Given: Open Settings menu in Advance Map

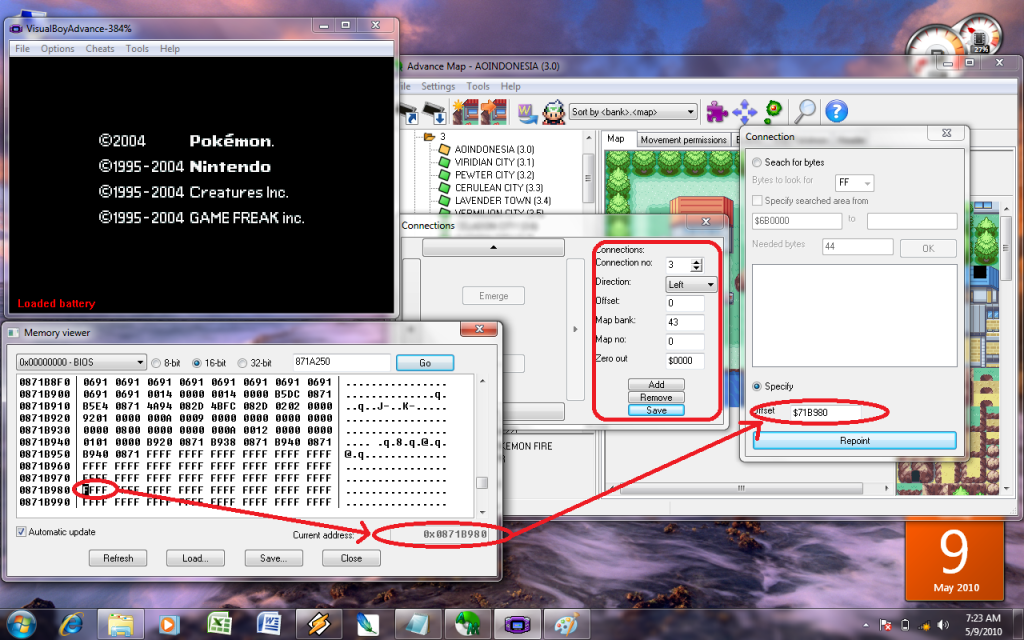Looking at the screenshot, I should click(438, 86).
